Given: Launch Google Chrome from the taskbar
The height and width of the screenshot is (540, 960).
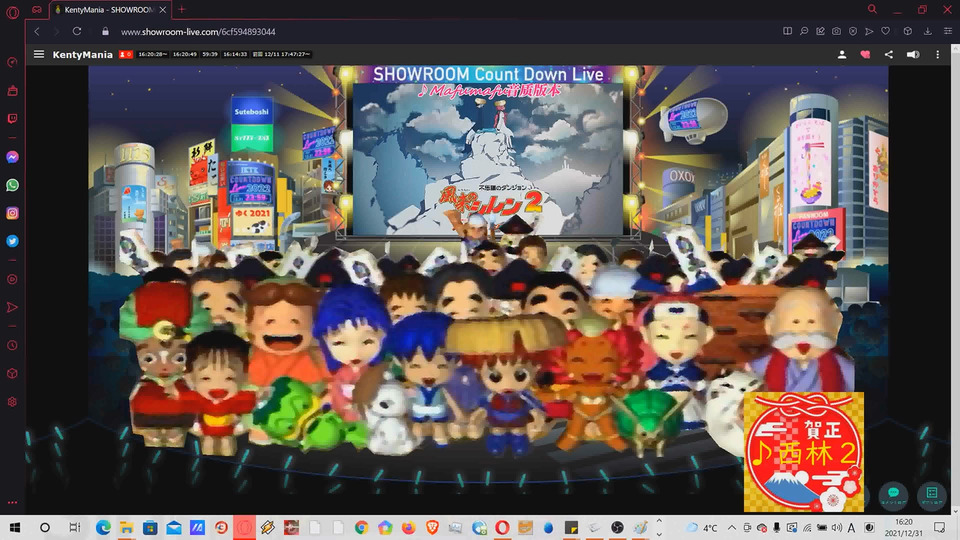Looking at the screenshot, I should click(x=361, y=527).
